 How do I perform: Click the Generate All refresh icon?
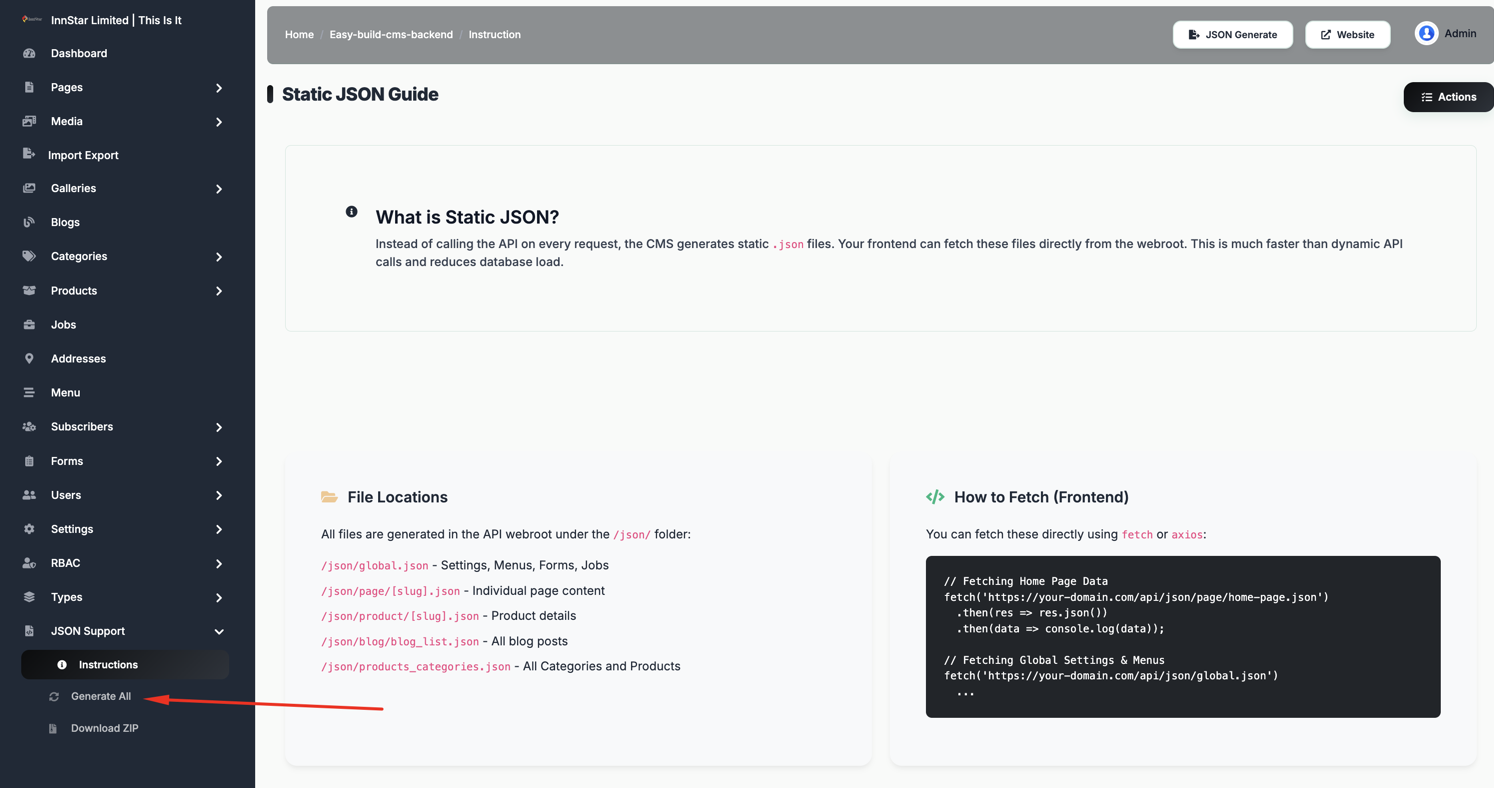pyautogui.click(x=54, y=697)
